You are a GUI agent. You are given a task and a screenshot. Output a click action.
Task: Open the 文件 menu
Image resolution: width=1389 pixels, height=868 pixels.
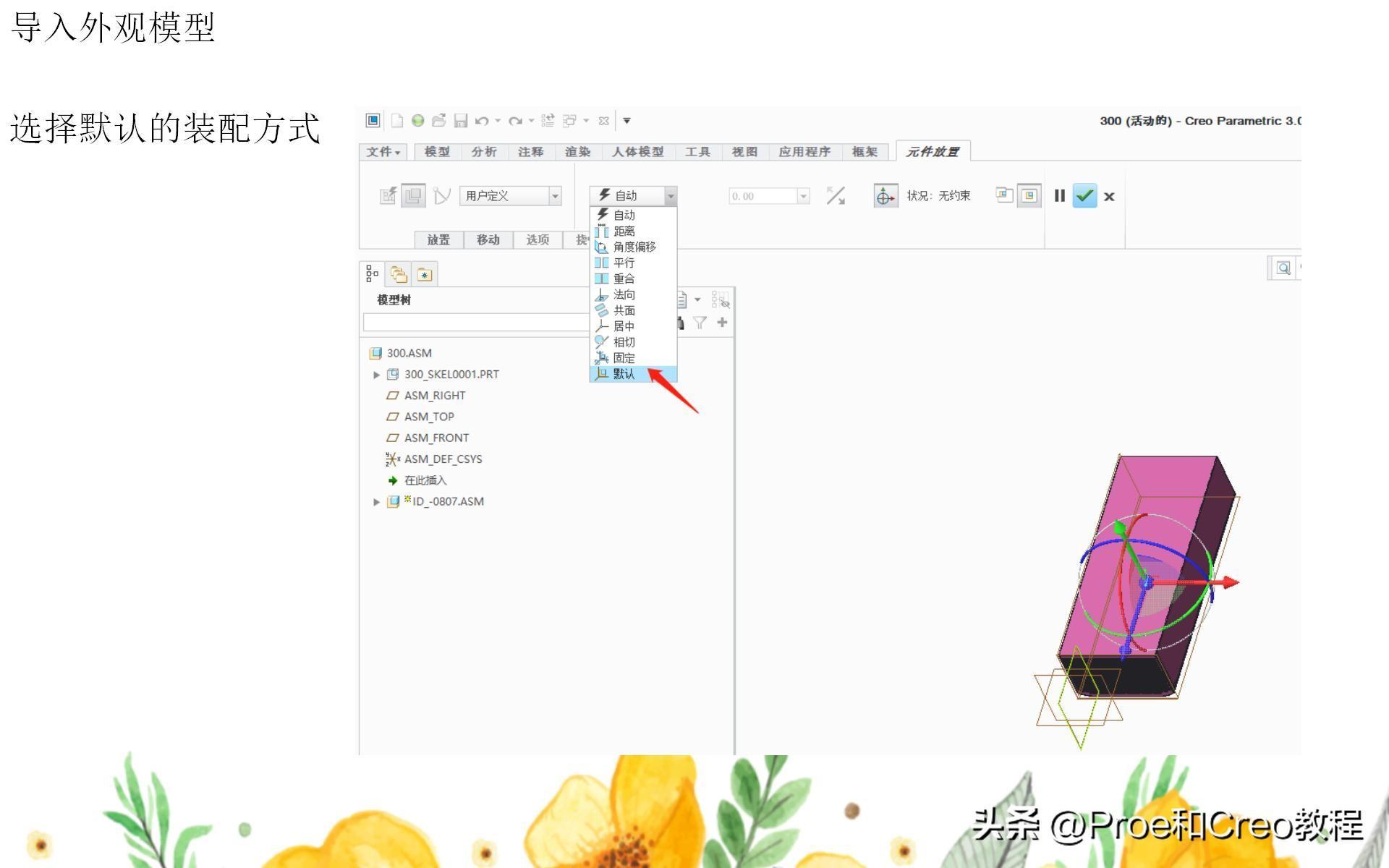tap(382, 152)
